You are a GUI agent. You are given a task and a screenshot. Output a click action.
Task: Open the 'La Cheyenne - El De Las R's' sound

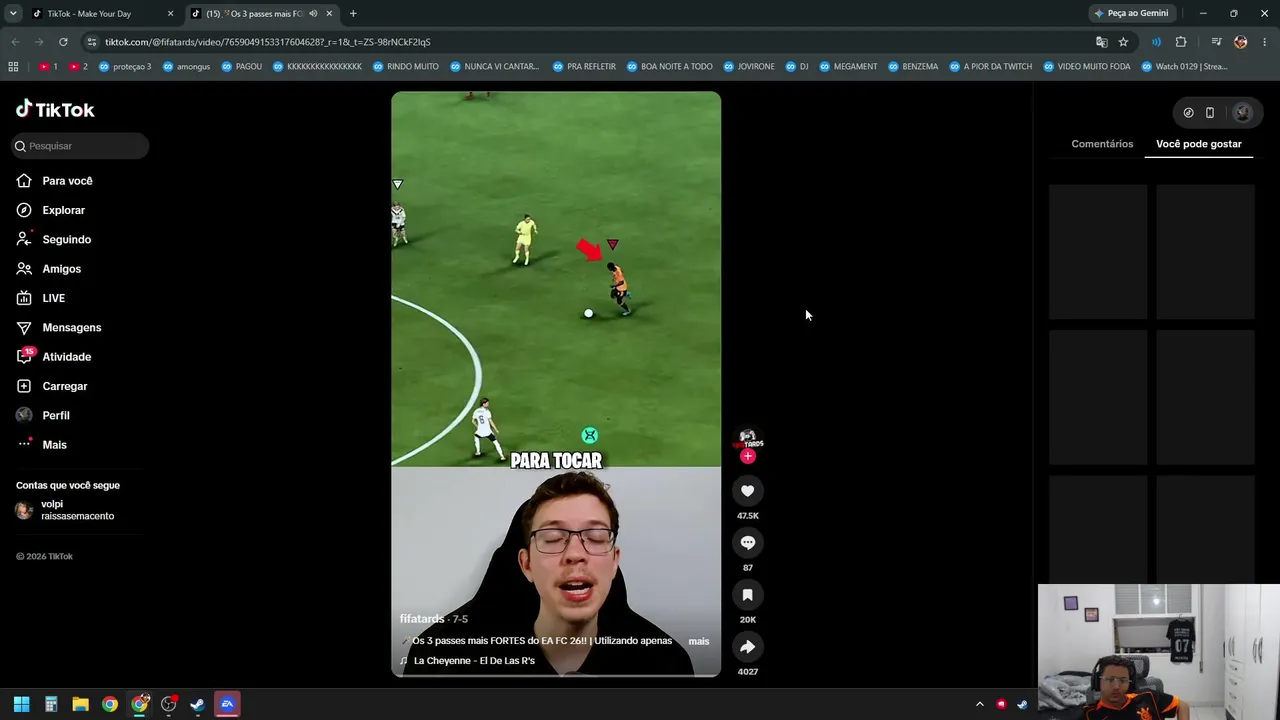pyautogui.click(x=474, y=661)
